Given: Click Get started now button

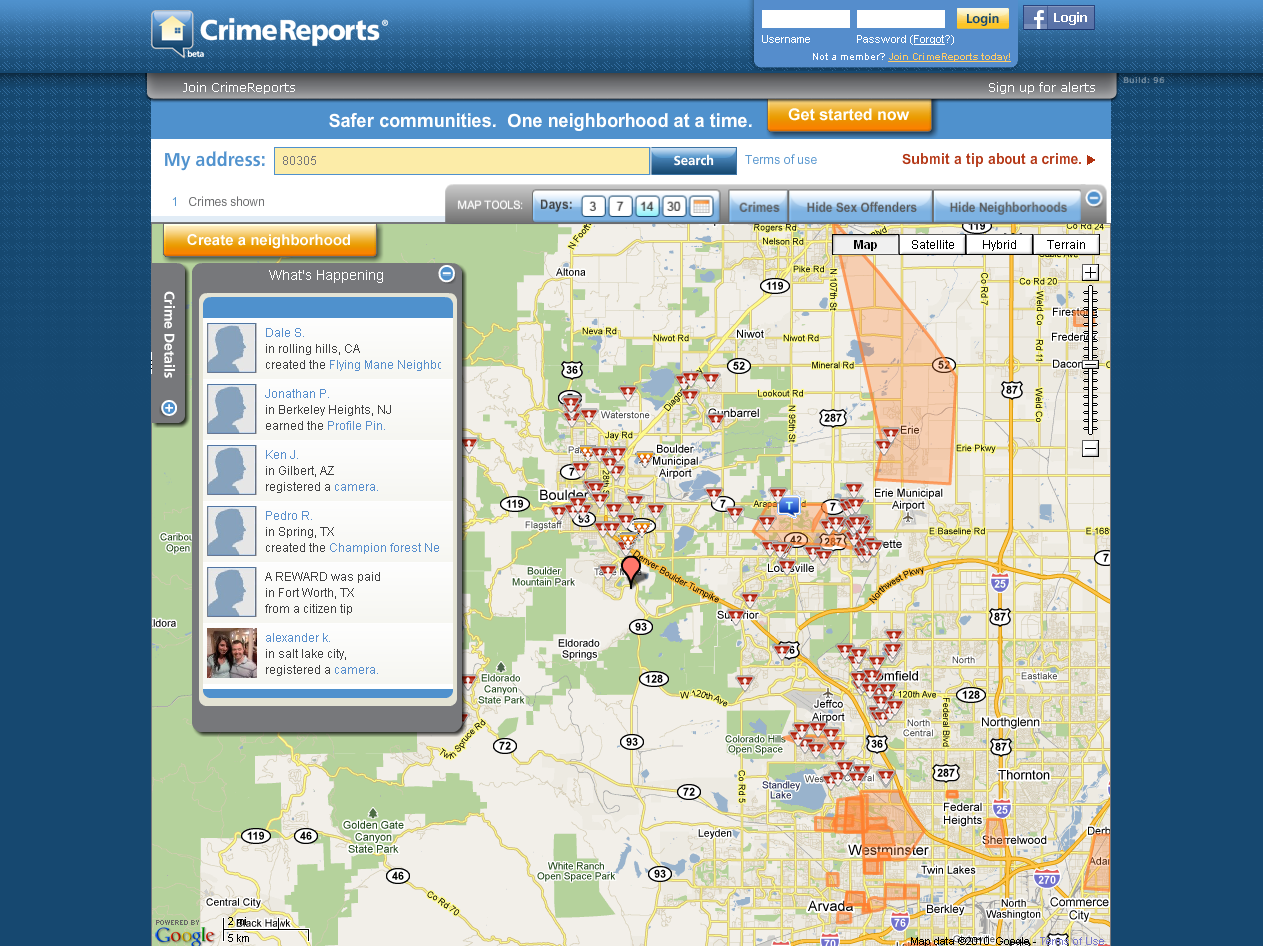Looking at the screenshot, I should tap(849, 115).
